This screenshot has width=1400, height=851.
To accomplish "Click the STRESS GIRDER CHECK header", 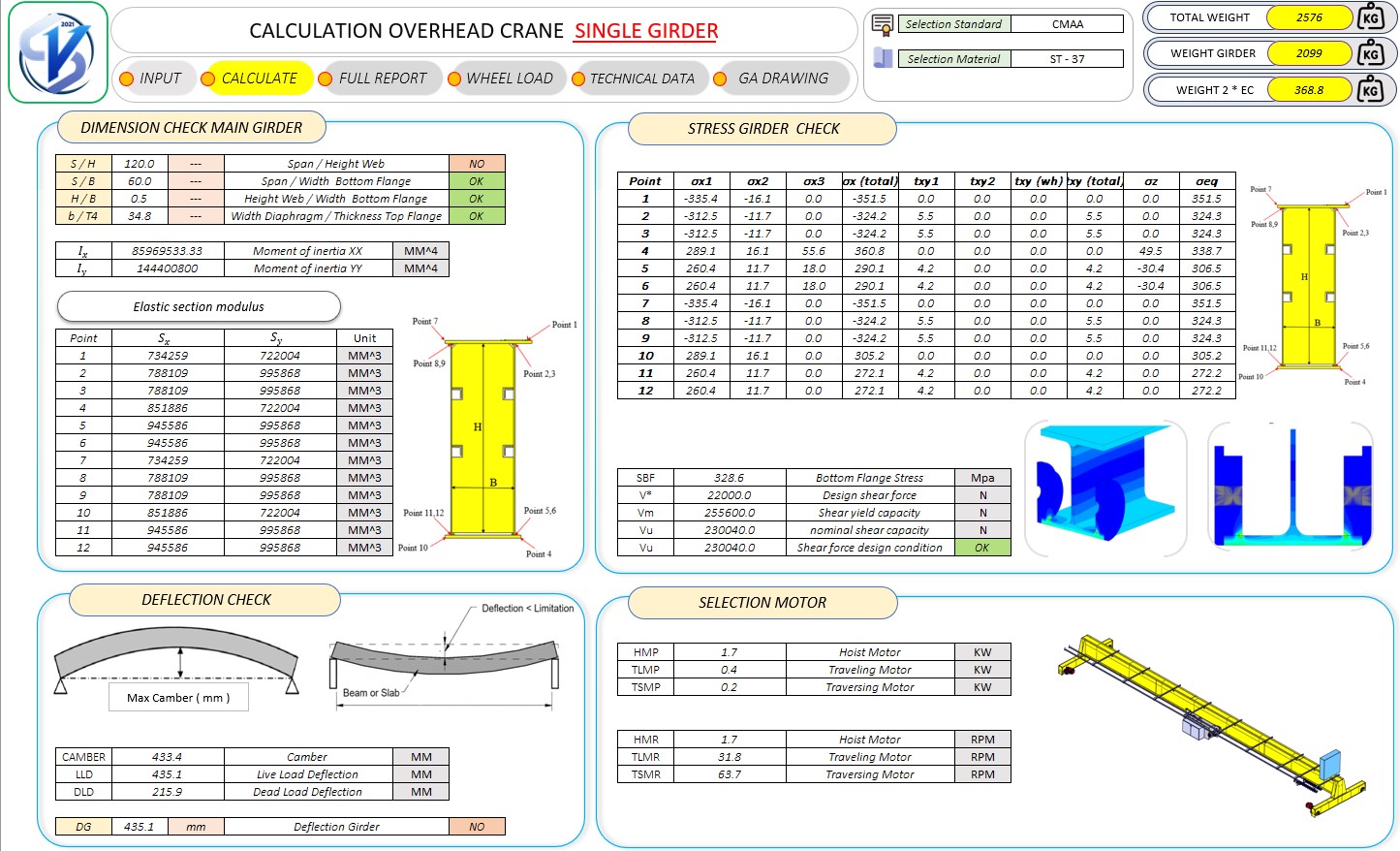I will 762,129.
